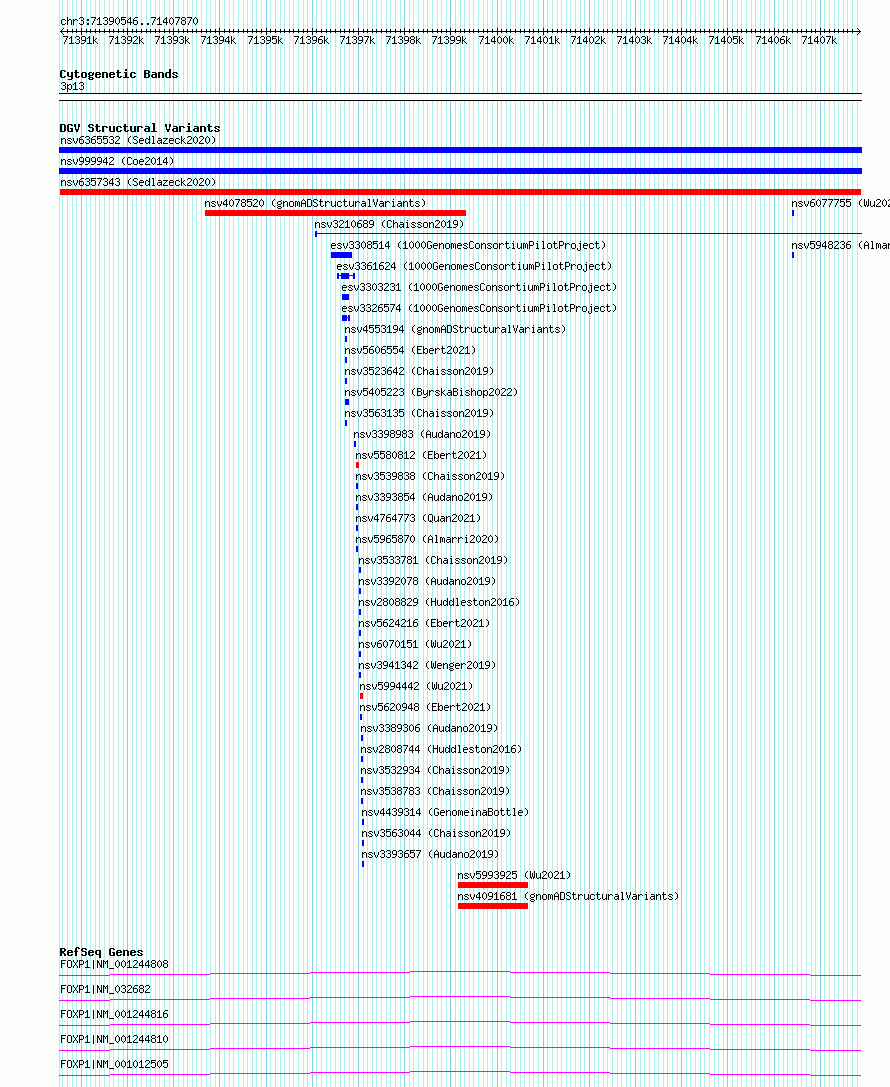Screen dimensions: 890x1087
Task: Open nsv4553194 (gnomADStructuralVariants) label
Action: coord(455,329)
